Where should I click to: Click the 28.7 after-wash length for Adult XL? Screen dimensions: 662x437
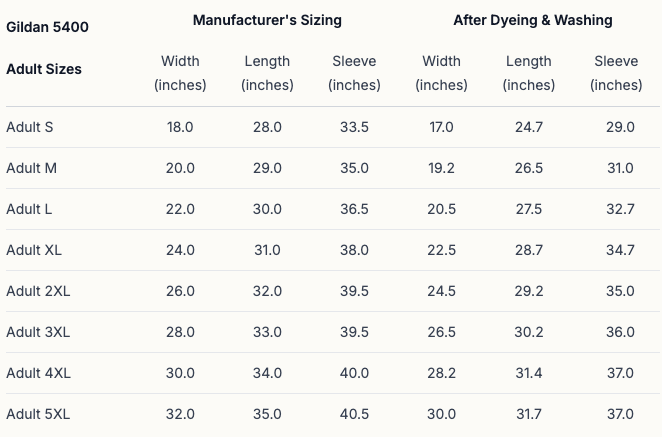coord(528,250)
